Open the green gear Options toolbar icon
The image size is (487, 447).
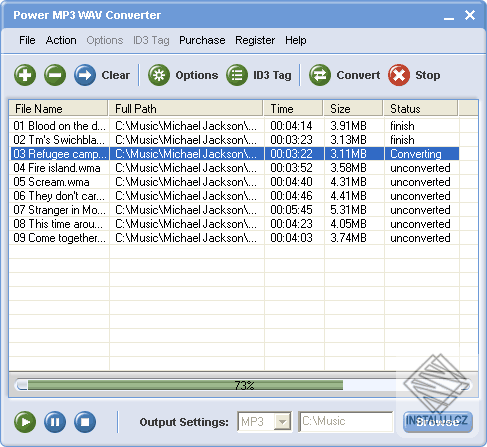coord(159,75)
